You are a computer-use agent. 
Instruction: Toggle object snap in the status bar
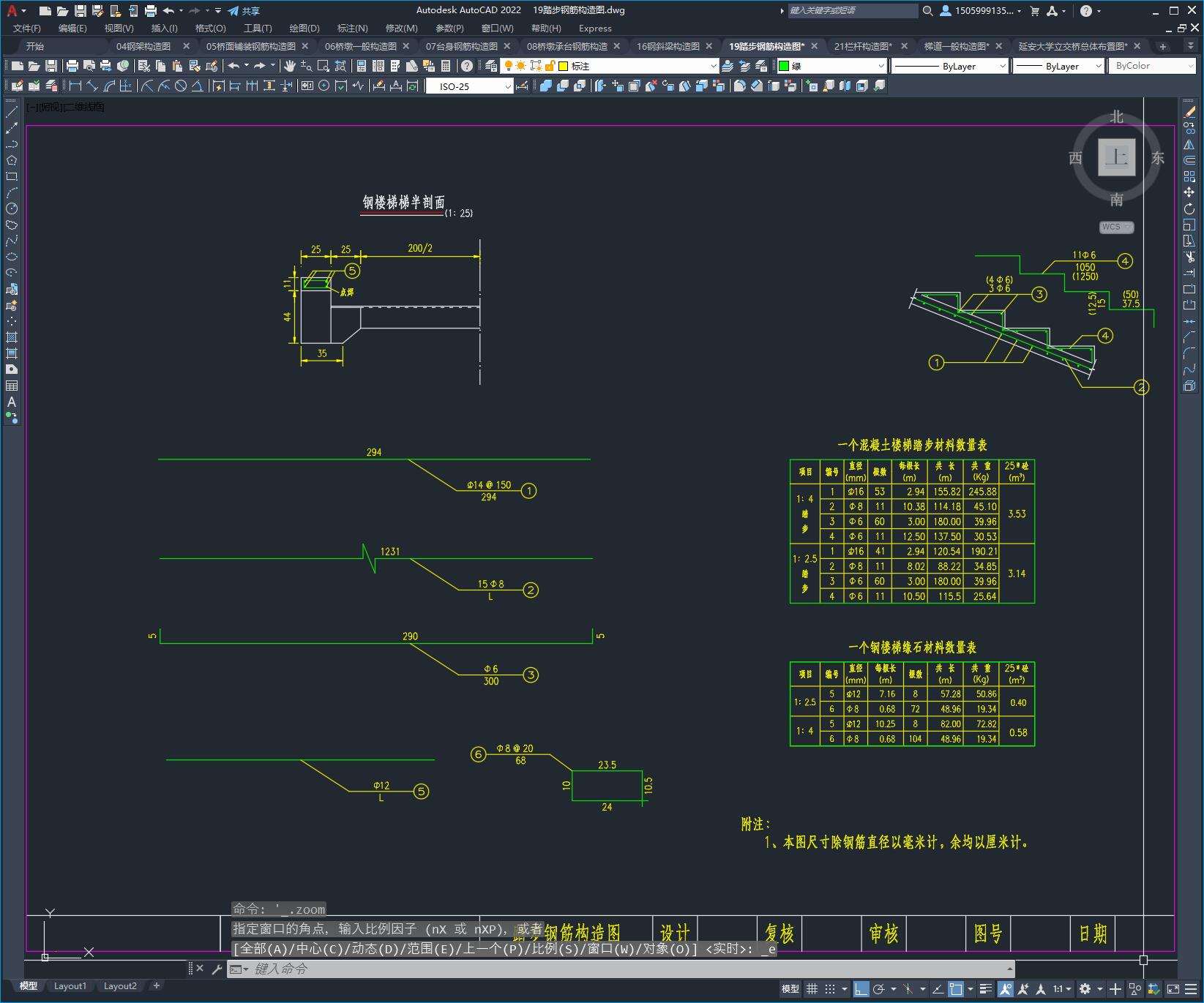click(x=955, y=989)
